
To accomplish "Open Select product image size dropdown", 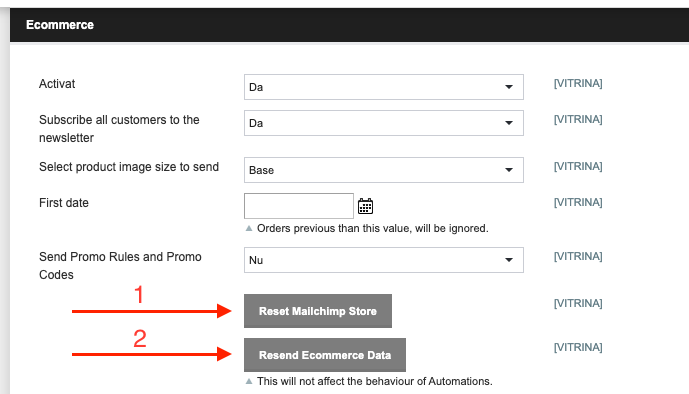I will [384, 170].
